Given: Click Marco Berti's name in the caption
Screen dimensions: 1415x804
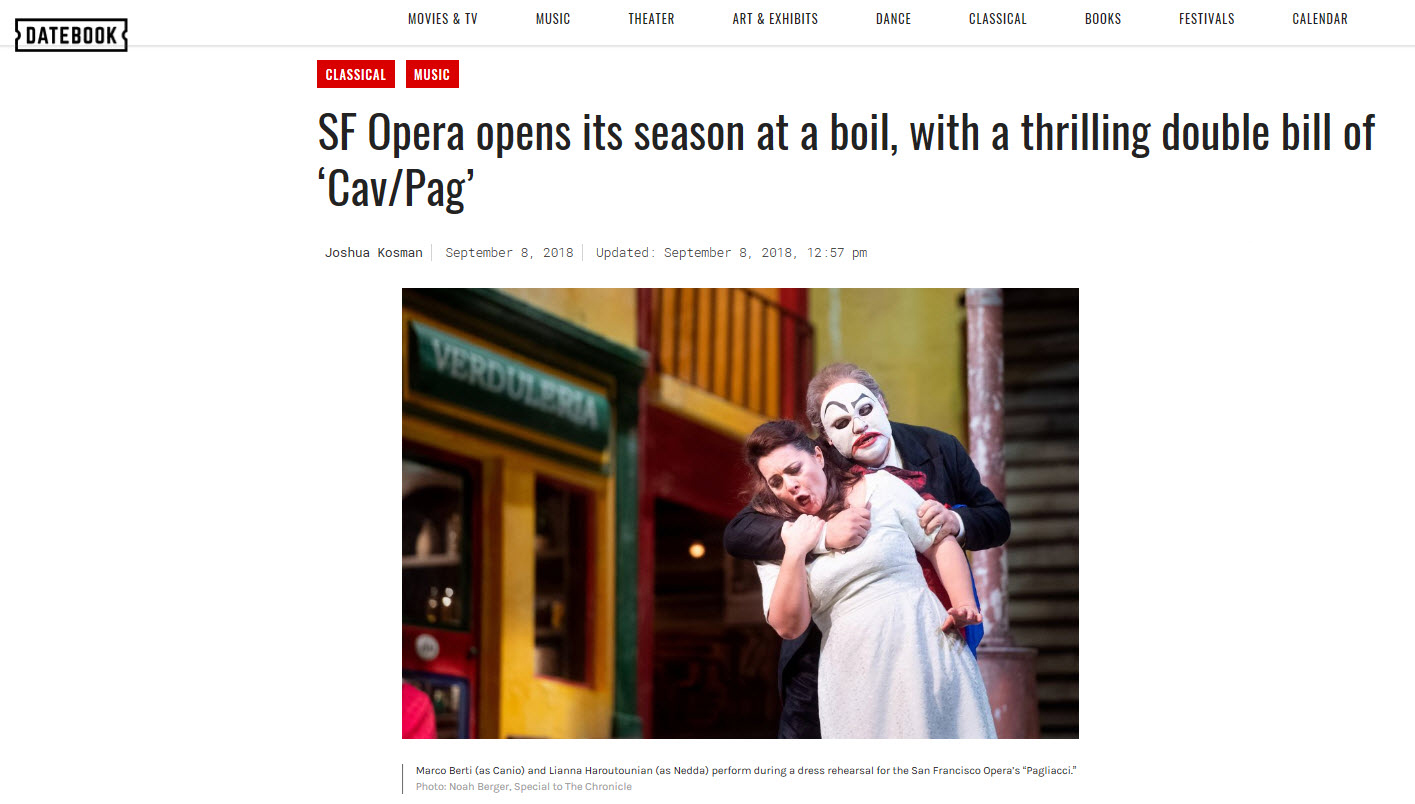Looking at the screenshot, I should point(443,770).
